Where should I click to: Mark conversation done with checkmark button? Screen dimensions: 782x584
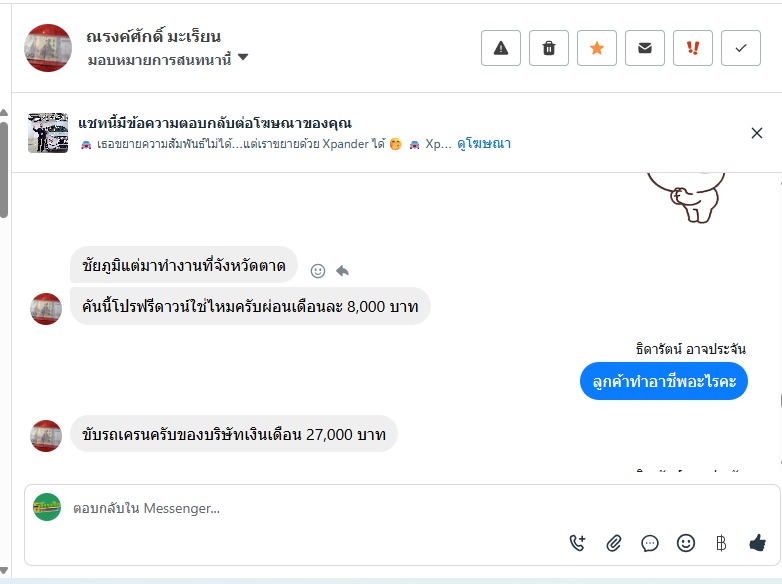click(741, 48)
